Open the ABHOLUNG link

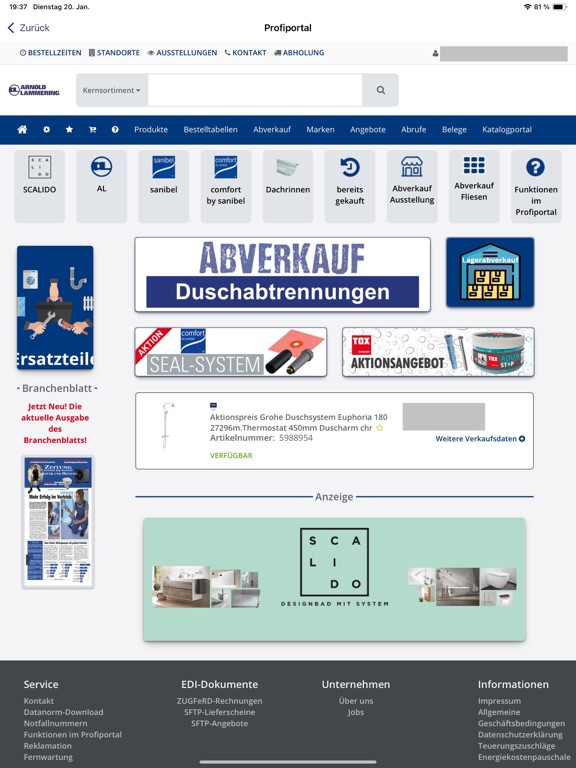pyautogui.click(x=299, y=53)
